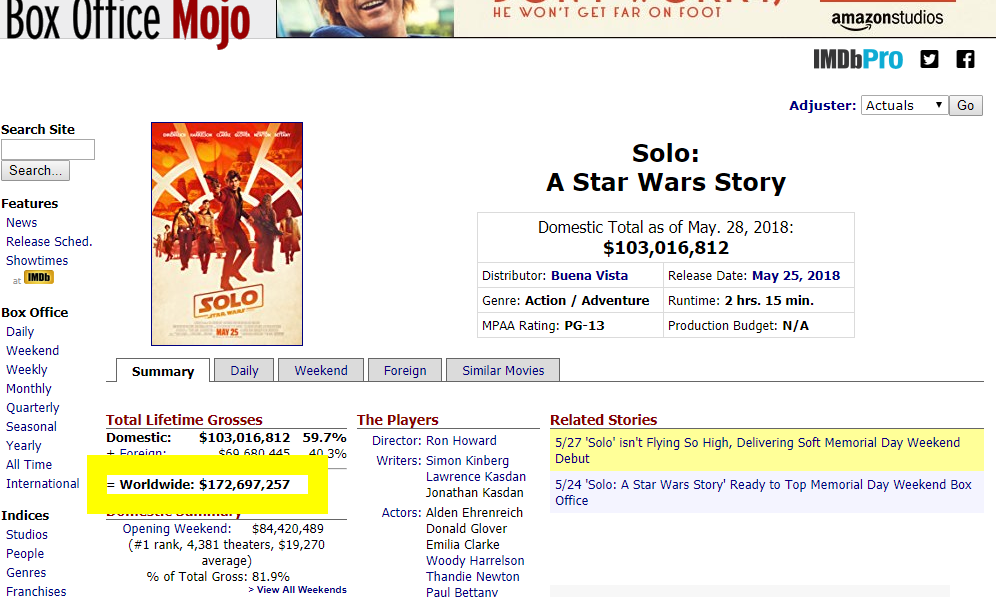This screenshot has width=996, height=597.
Task: Open actor Alden Ehrenreich's page
Action: tap(474, 513)
